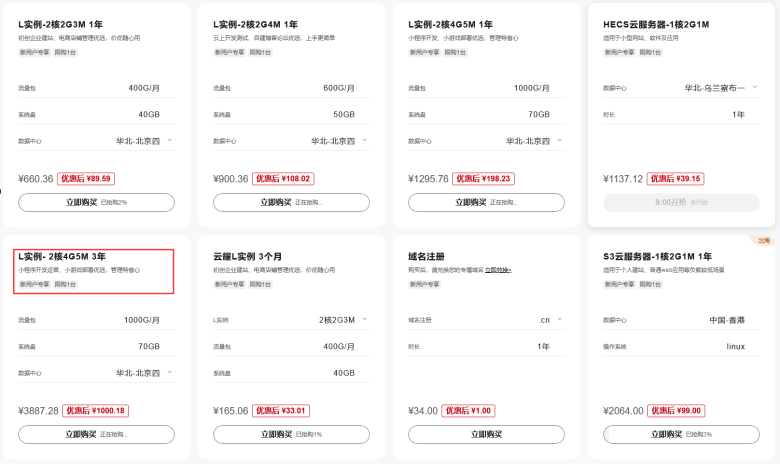Screen dimensions: 780x464
Task: Click 立即购买 for L实例-2核2G4M 1年
Action: (292, 202)
